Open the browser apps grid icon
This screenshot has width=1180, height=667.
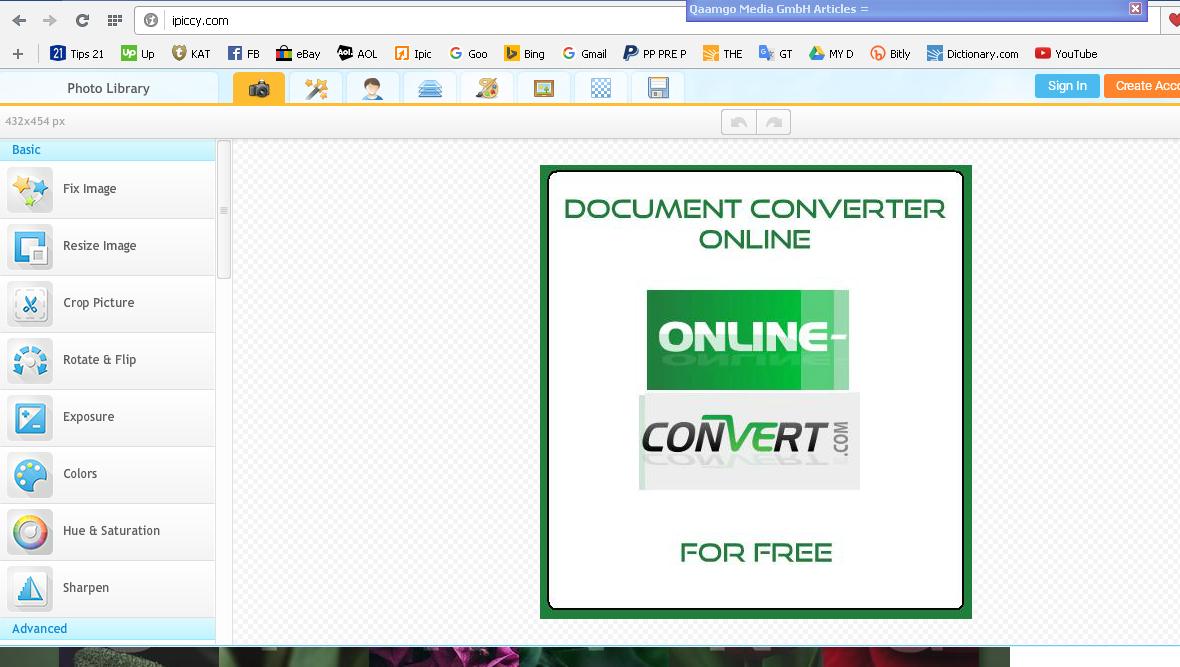(x=114, y=20)
